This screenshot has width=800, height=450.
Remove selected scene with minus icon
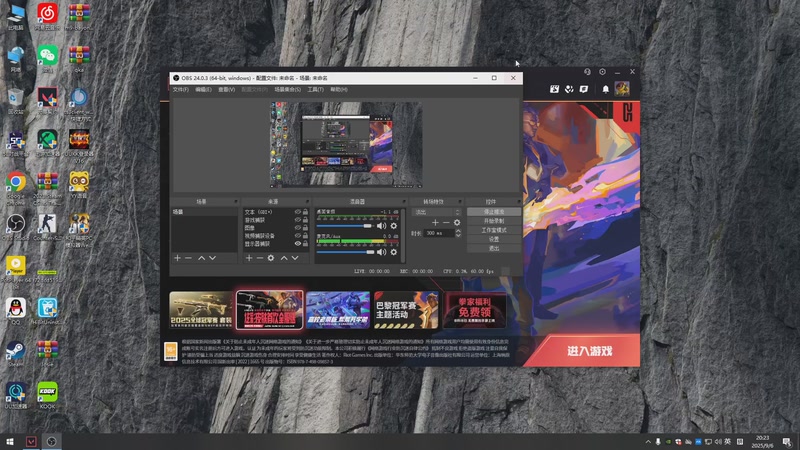[x=188, y=258]
